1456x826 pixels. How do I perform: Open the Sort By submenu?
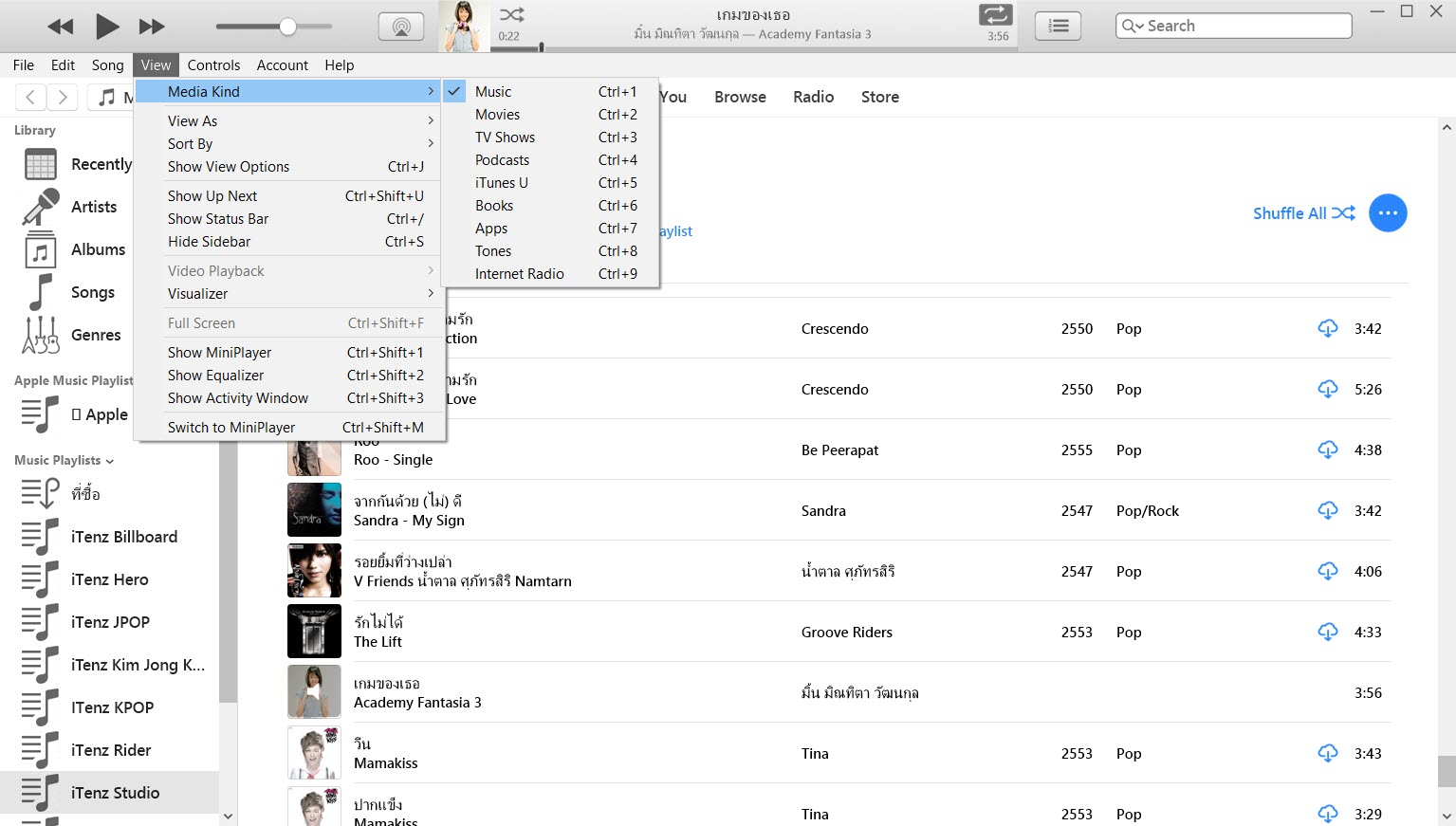coord(190,143)
